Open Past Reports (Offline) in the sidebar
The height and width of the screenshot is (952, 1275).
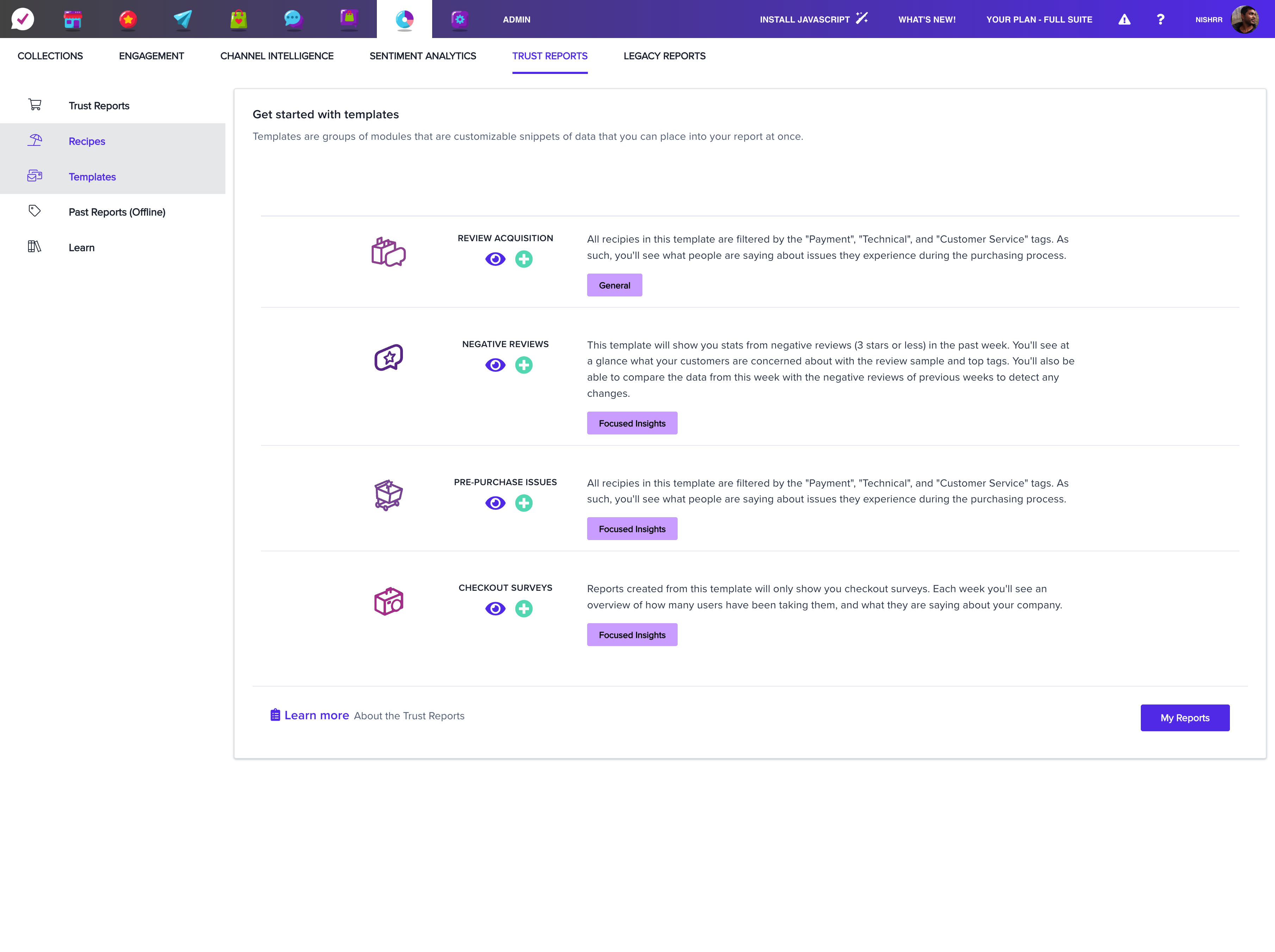point(112,212)
